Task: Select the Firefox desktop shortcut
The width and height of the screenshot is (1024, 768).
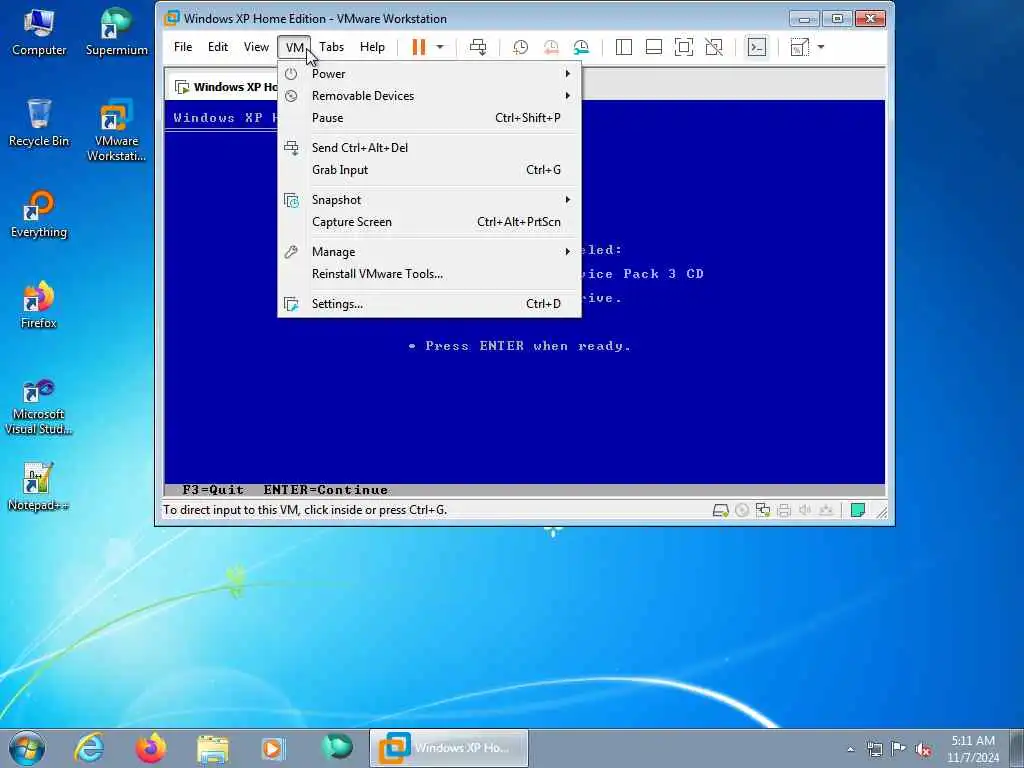Action: [x=39, y=305]
